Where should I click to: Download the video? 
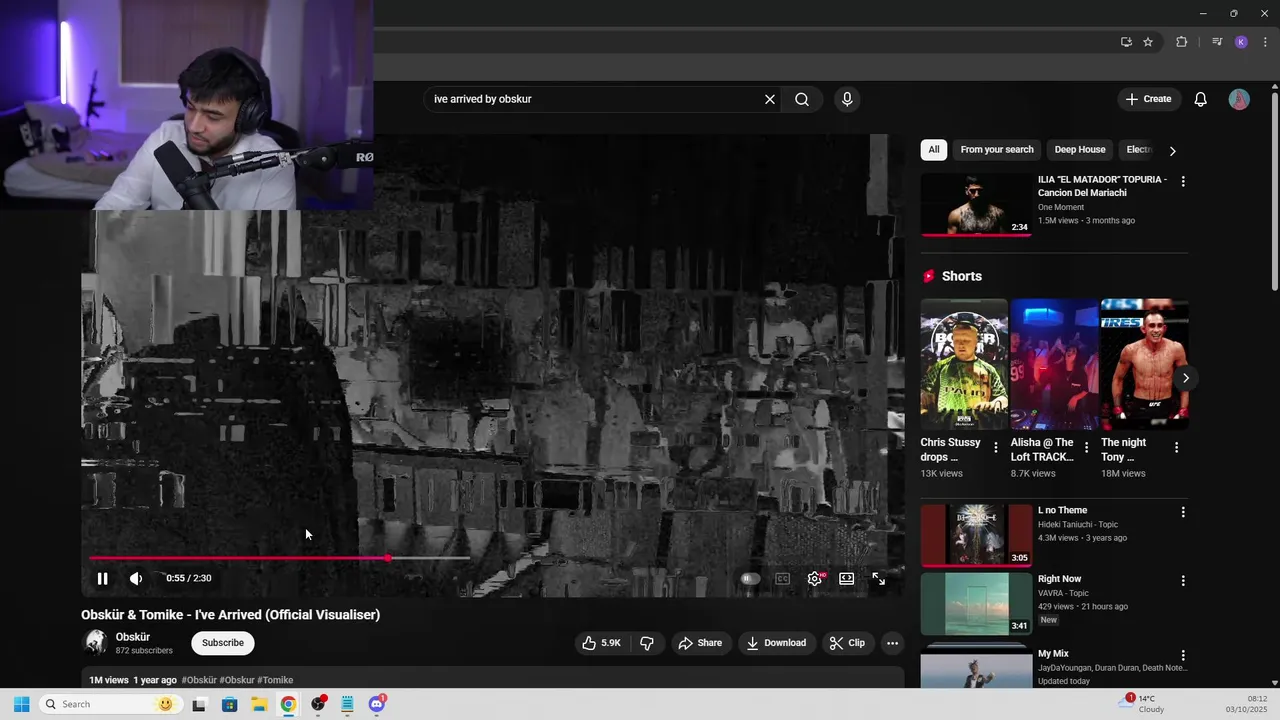(x=776, y=643)
